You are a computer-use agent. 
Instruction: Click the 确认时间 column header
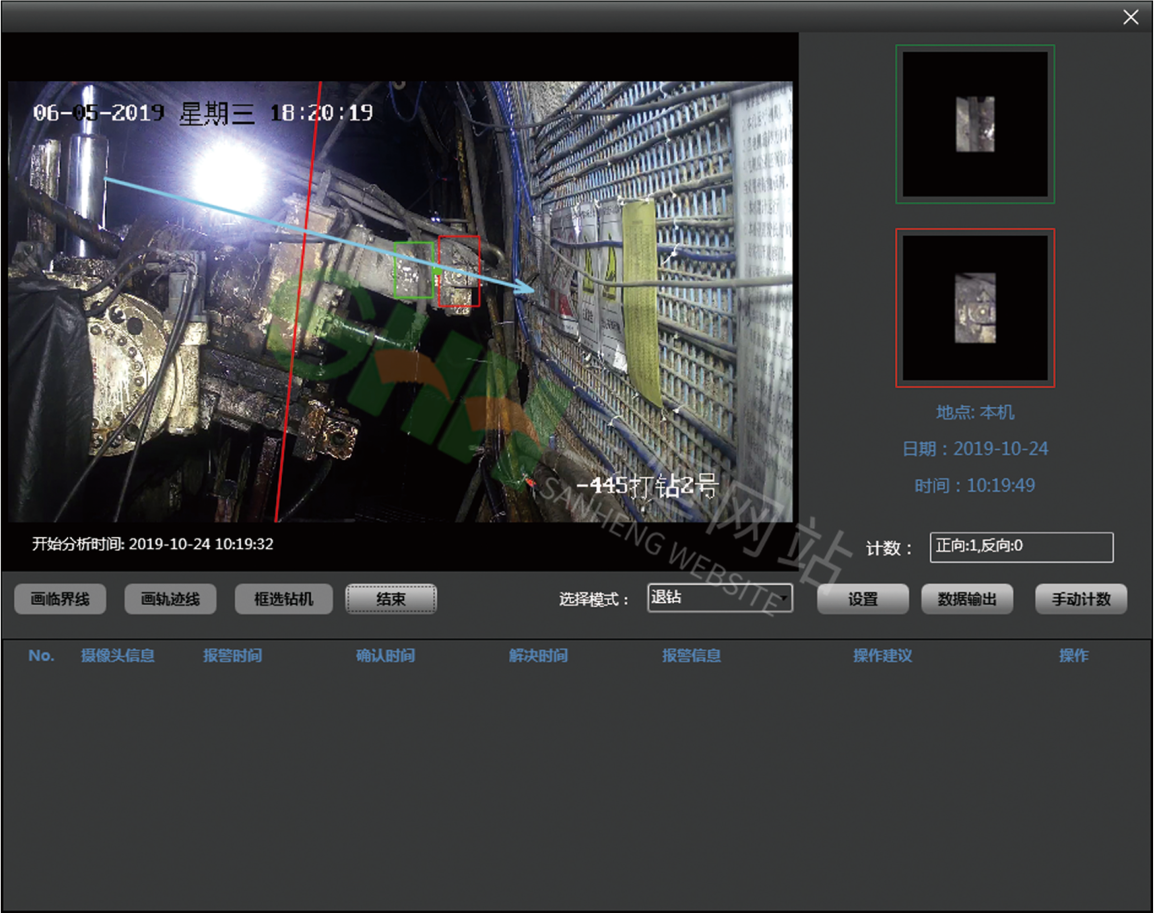pyautogui.click(x=385, y=656)
